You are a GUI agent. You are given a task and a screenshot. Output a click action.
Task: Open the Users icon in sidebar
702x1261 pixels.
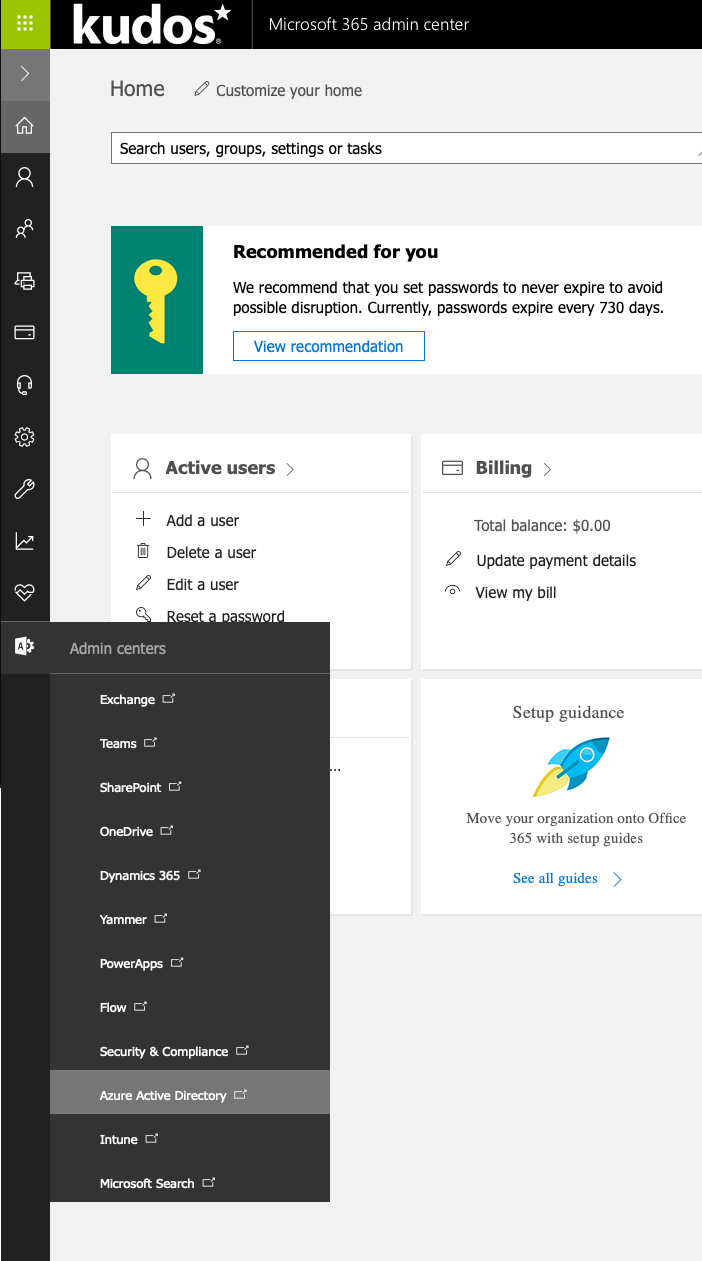tap(25, 178)
